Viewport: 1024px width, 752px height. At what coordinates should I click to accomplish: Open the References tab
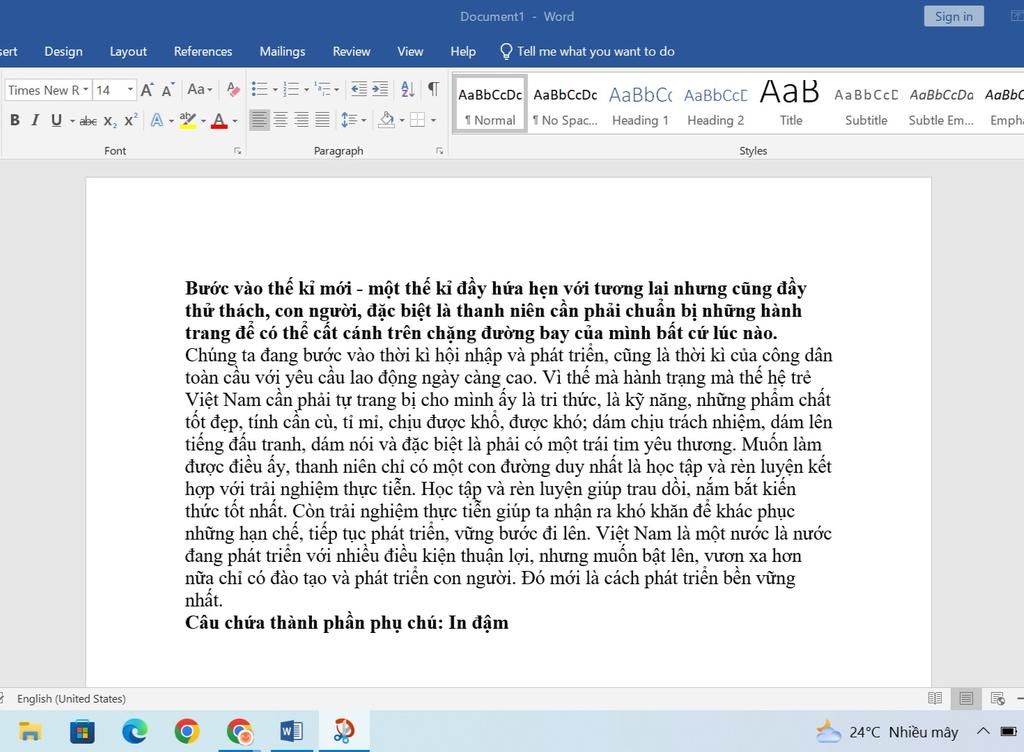(202, 52)
